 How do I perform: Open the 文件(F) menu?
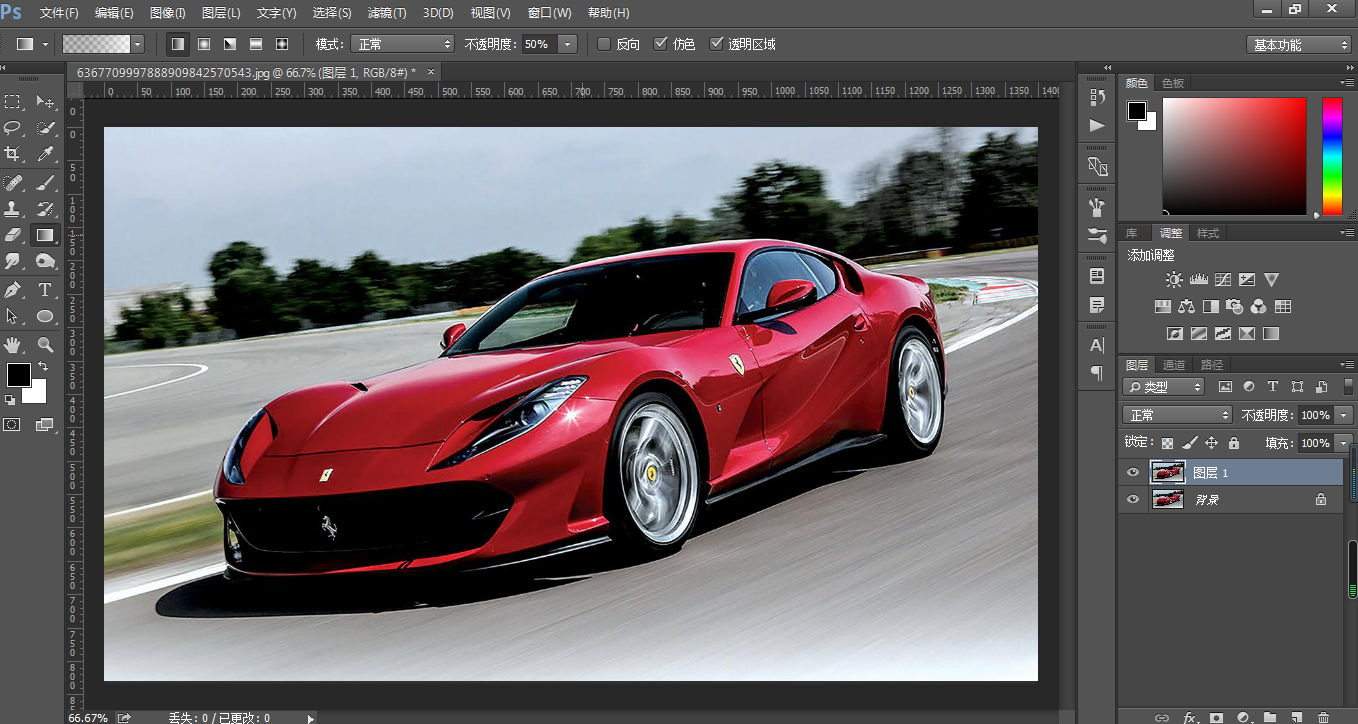59,13
